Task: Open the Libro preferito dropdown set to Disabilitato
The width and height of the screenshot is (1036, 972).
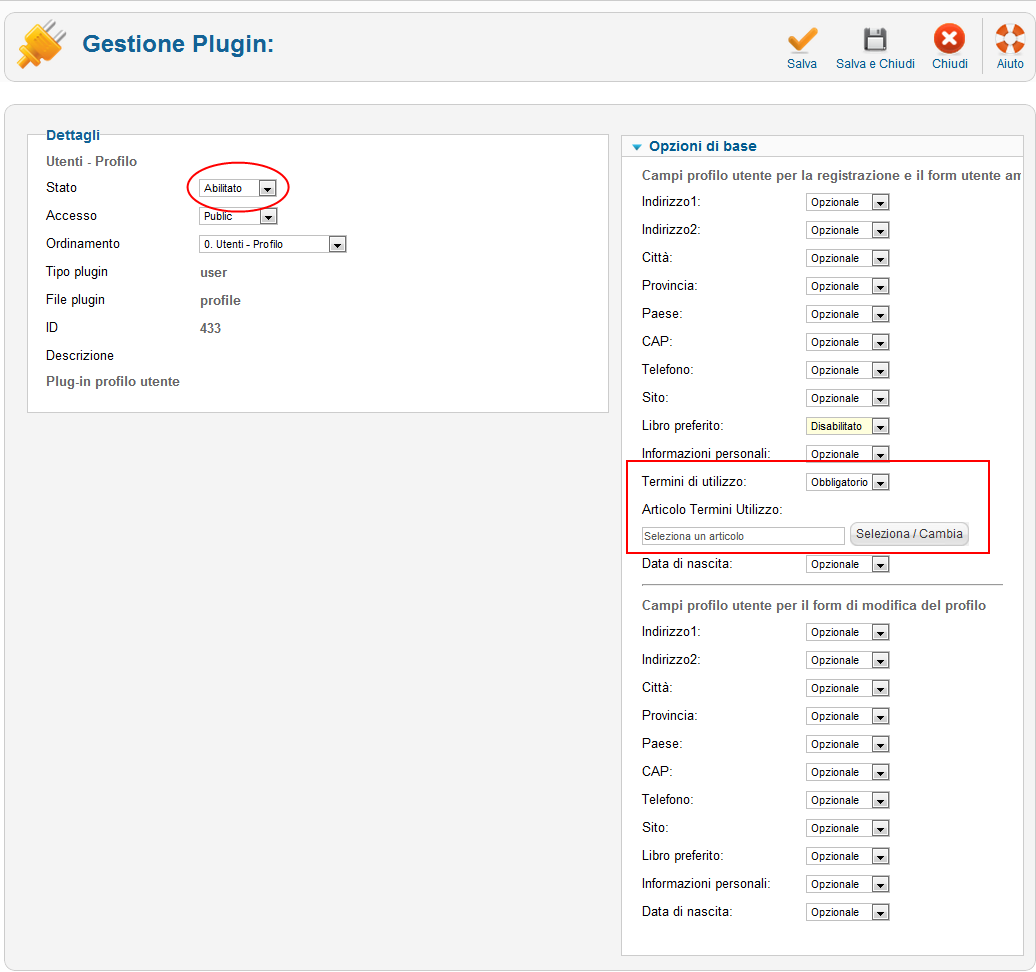Action: tap(847, 426)
